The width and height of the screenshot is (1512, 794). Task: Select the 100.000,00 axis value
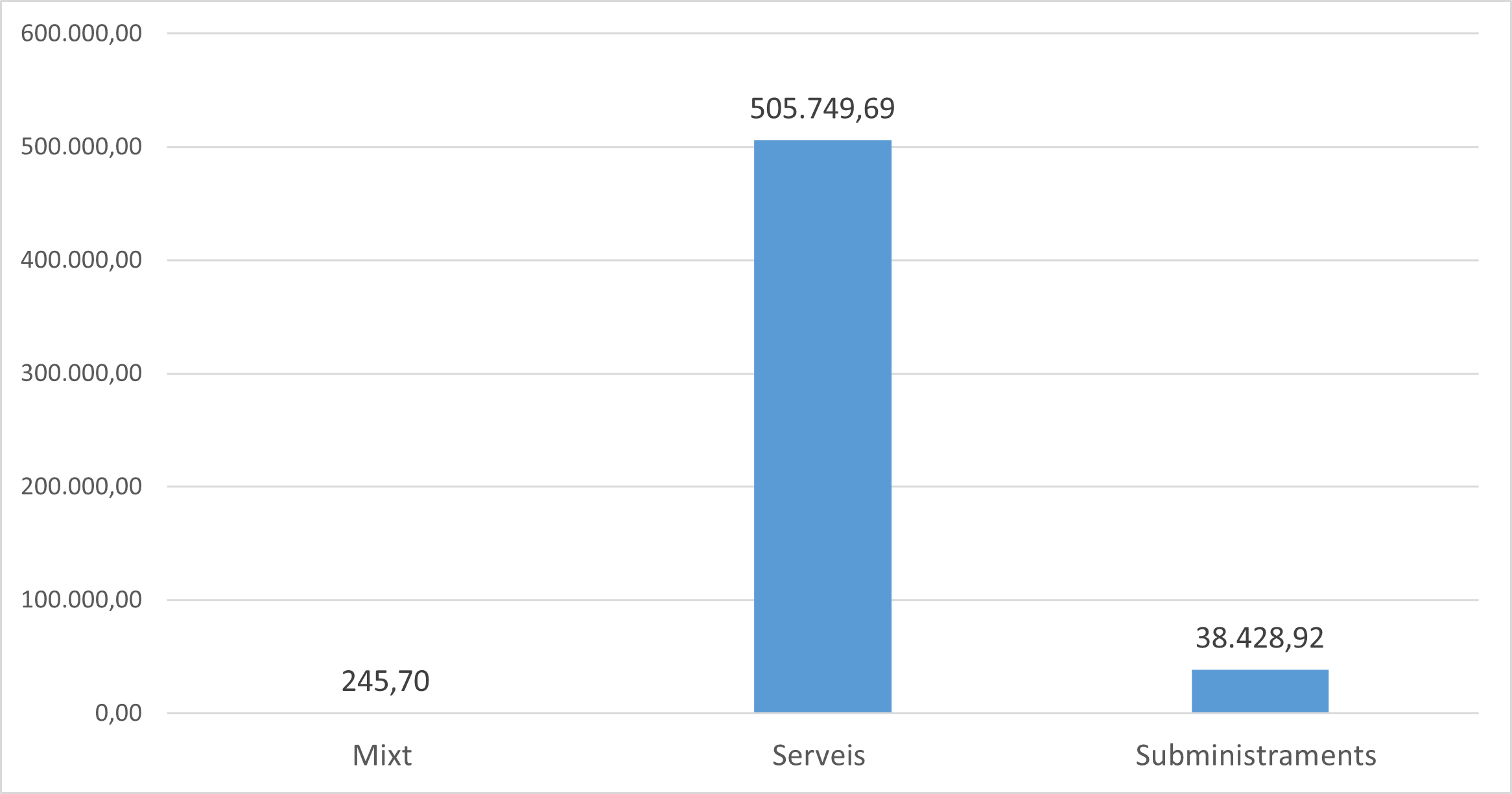pos(81,600)
